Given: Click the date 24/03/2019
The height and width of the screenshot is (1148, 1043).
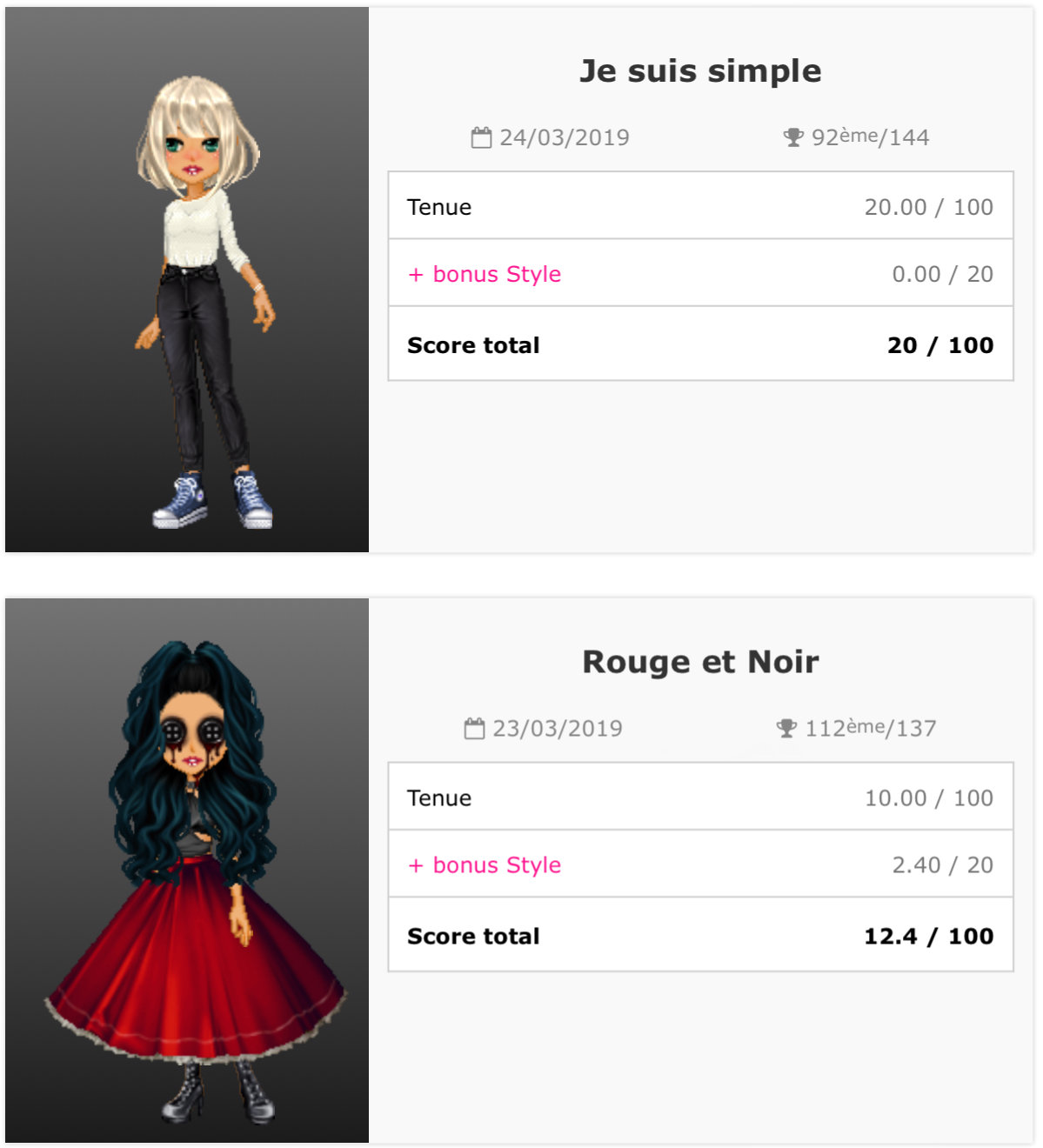Looking at the screenshot, I should [x=565, y=137].
